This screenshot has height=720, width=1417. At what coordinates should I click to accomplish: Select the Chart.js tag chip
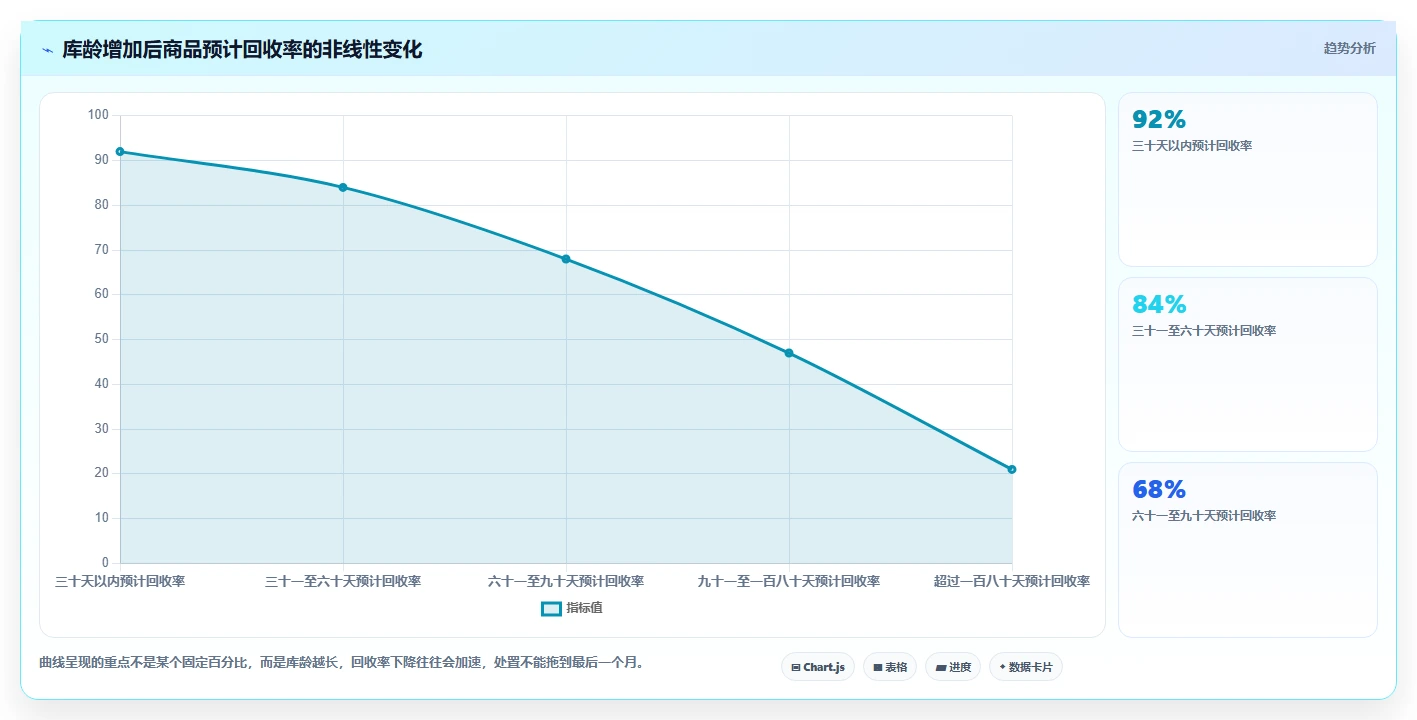[x=818, y=667]
